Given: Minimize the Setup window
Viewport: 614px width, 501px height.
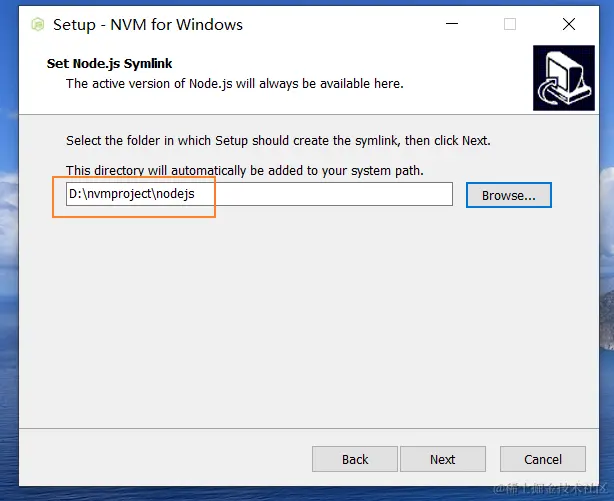Looking at the screenshot, I should tap(451, 24).
